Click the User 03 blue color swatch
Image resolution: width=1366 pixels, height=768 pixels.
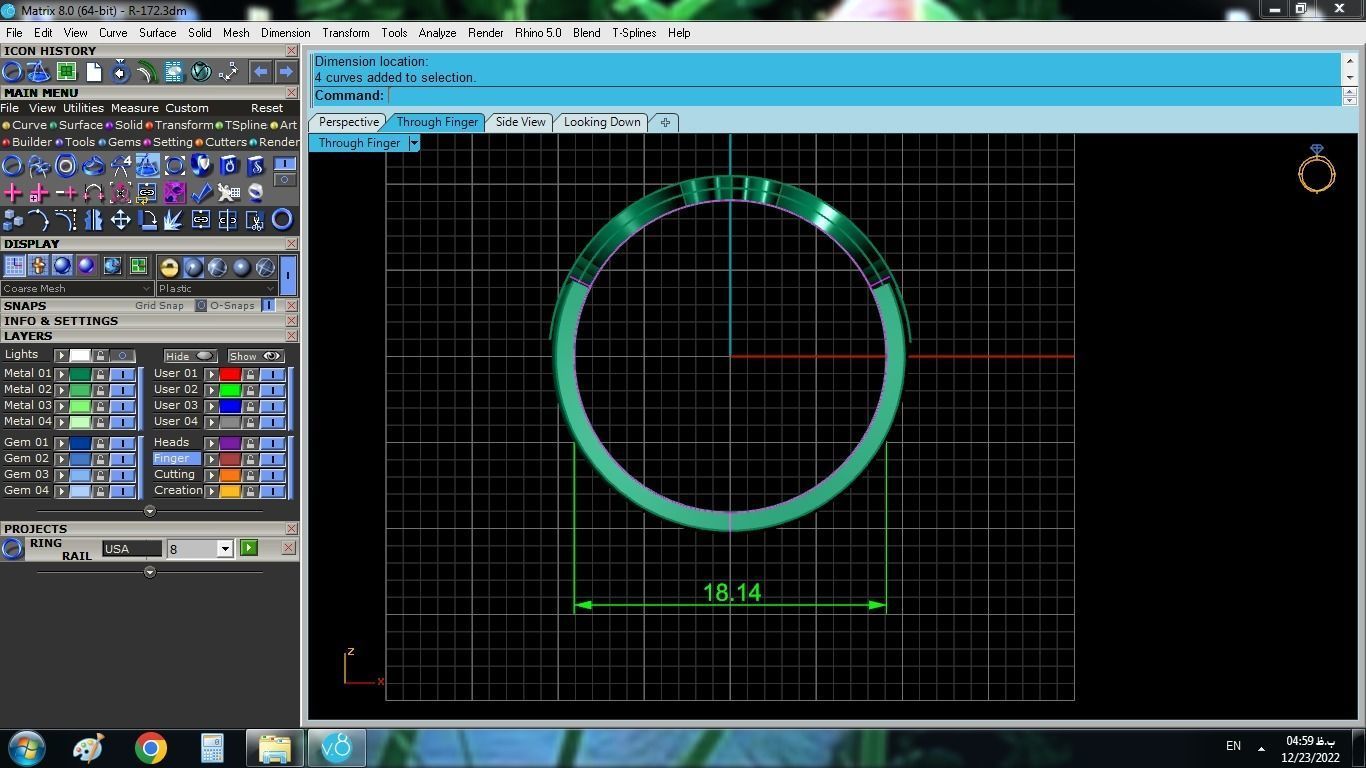[x=230, y=406]
